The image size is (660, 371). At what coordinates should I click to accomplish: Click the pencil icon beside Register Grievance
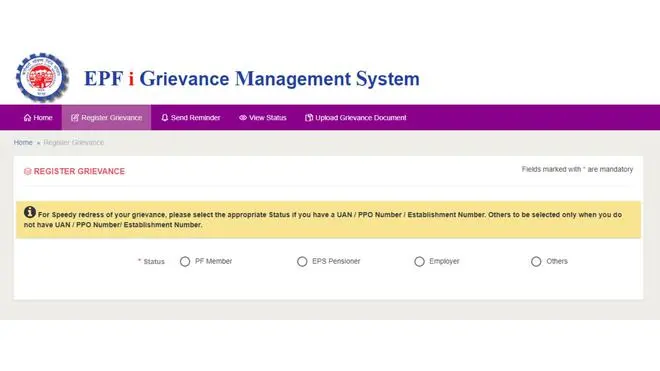coord(75,117)
